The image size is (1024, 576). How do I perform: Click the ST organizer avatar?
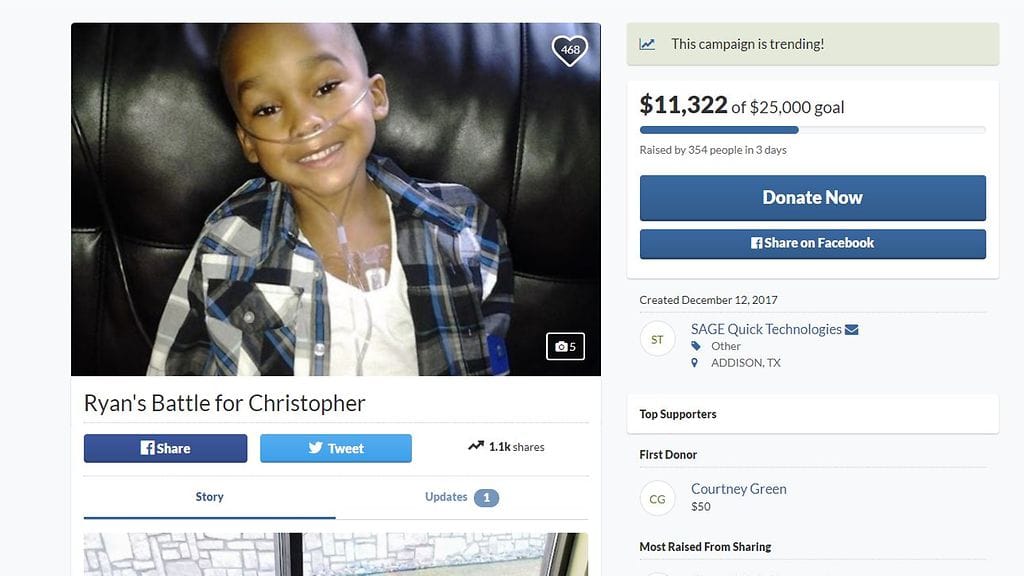[657, 339]
